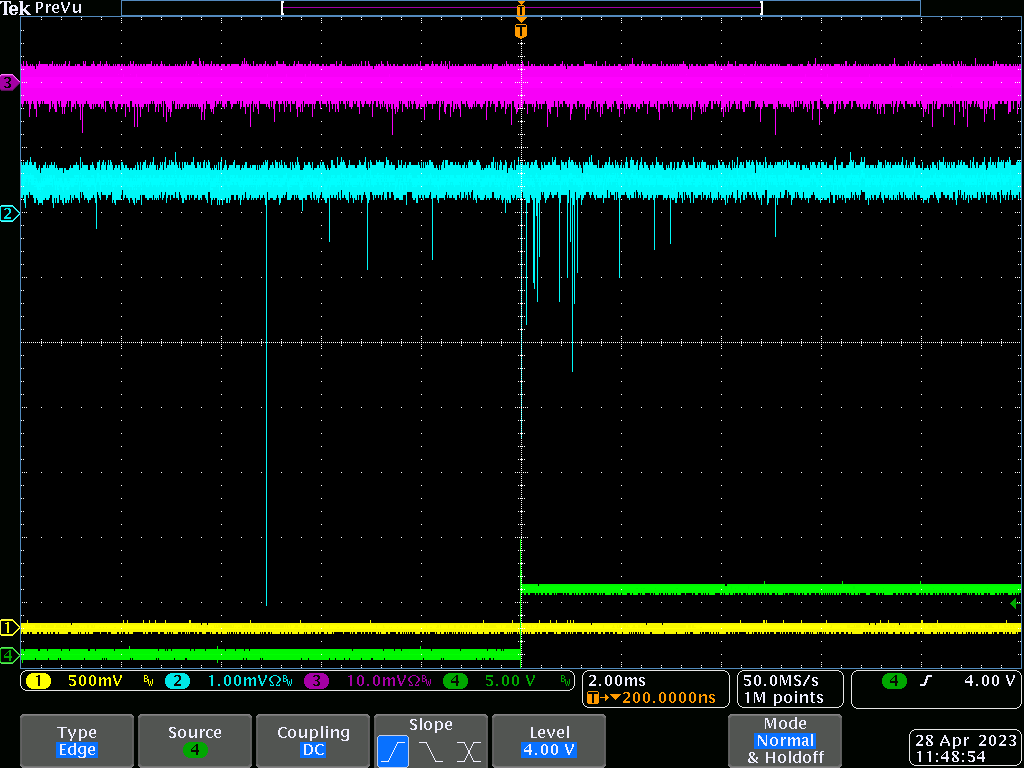This screenshot has width=1024, height=768.
Task: Open the Coupling DC options
Action: pos(313,741)
